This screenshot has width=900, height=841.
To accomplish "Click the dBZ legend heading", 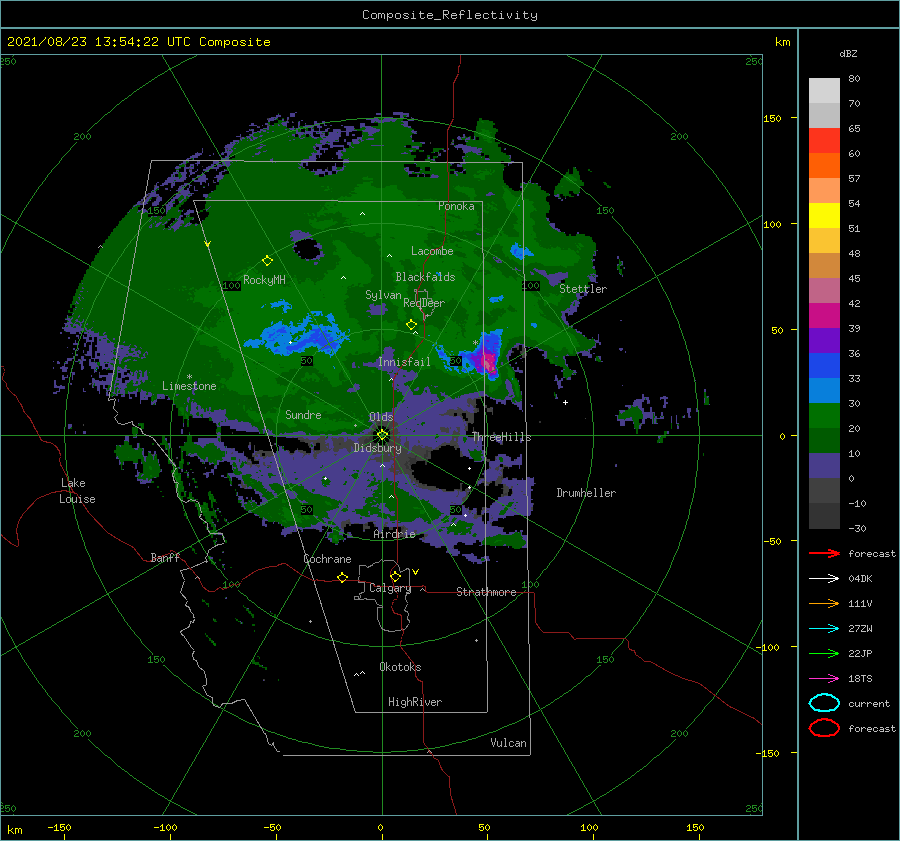I will [x=848, y=53].
